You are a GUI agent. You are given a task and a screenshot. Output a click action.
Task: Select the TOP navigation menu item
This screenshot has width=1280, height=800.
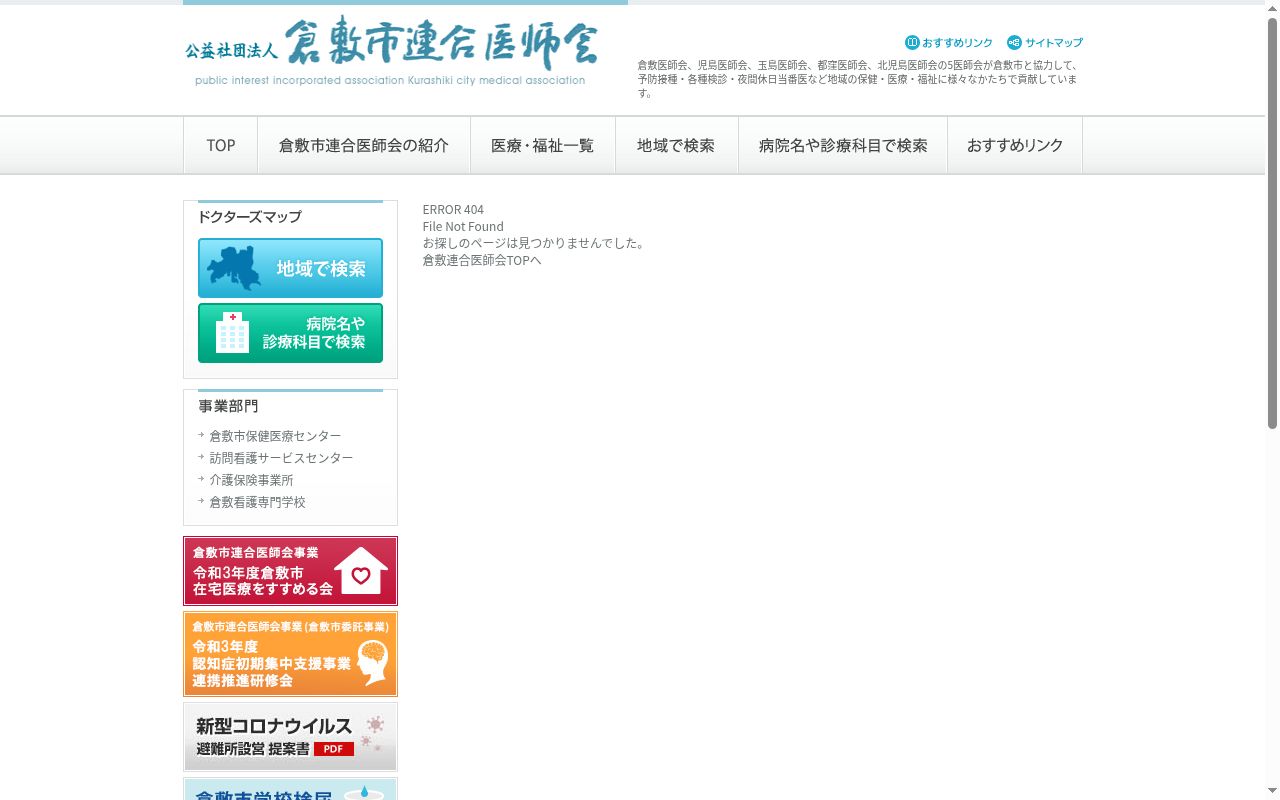pyautogui.click(x=221, y=146)
